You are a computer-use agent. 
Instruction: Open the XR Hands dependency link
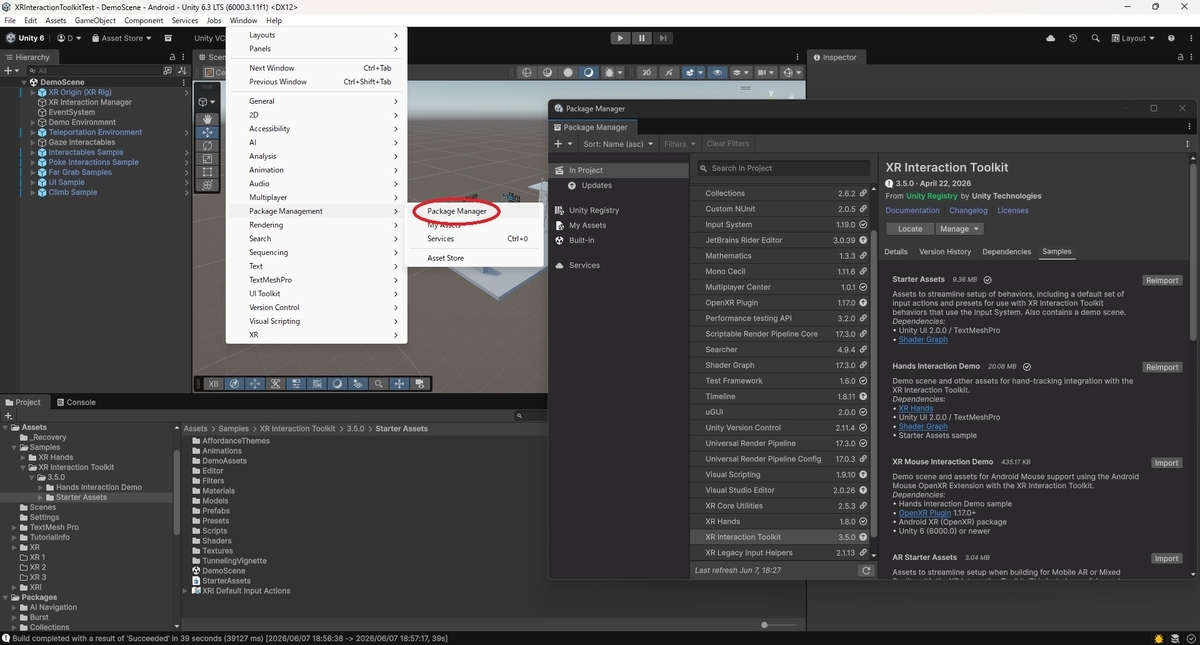[916, 408]
